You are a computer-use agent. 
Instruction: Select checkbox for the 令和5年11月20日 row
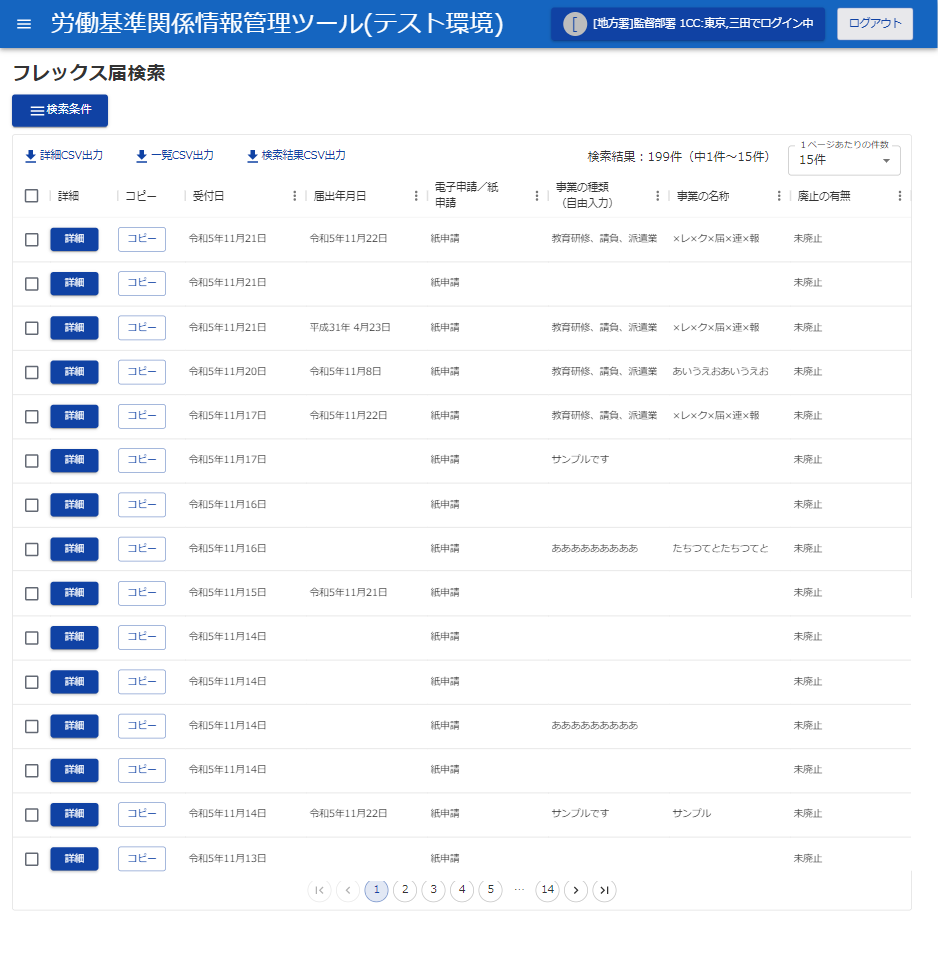(32, 372)
